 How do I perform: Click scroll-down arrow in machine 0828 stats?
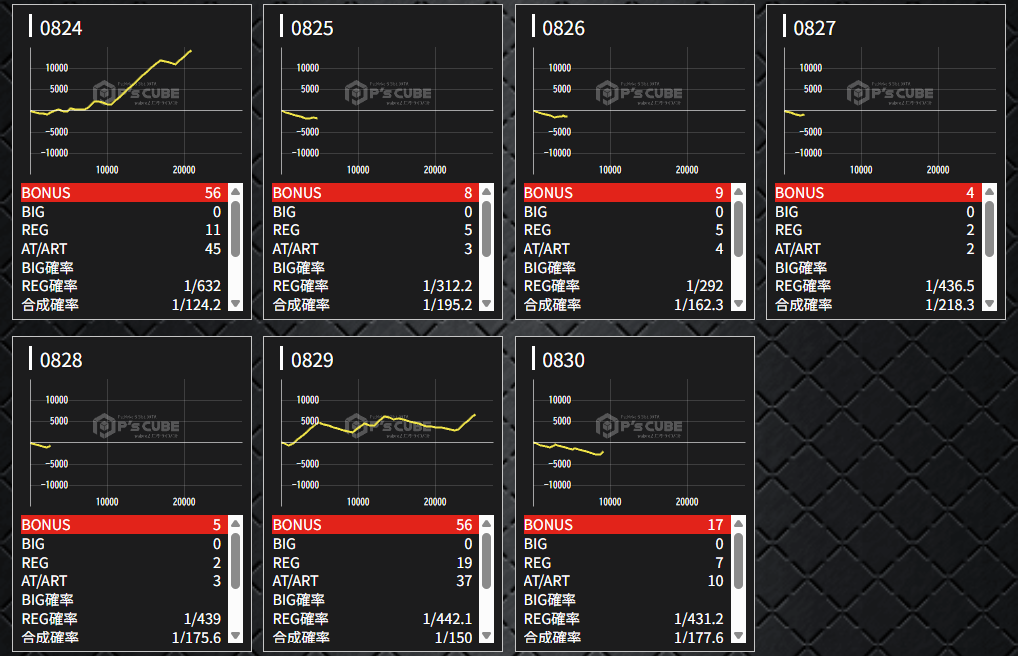pos(236,636)
